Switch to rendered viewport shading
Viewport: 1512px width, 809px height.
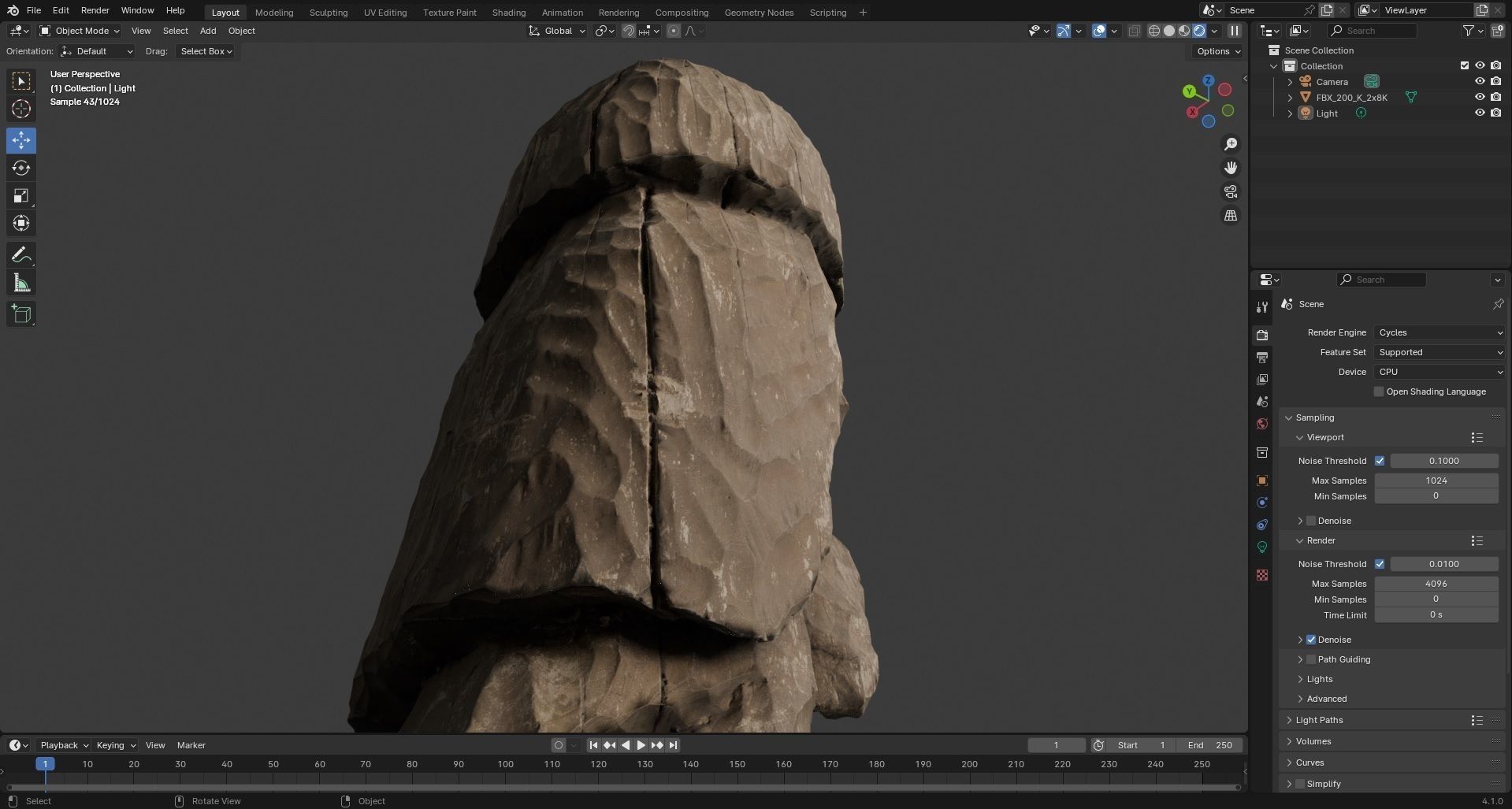tap(1199, 31)
